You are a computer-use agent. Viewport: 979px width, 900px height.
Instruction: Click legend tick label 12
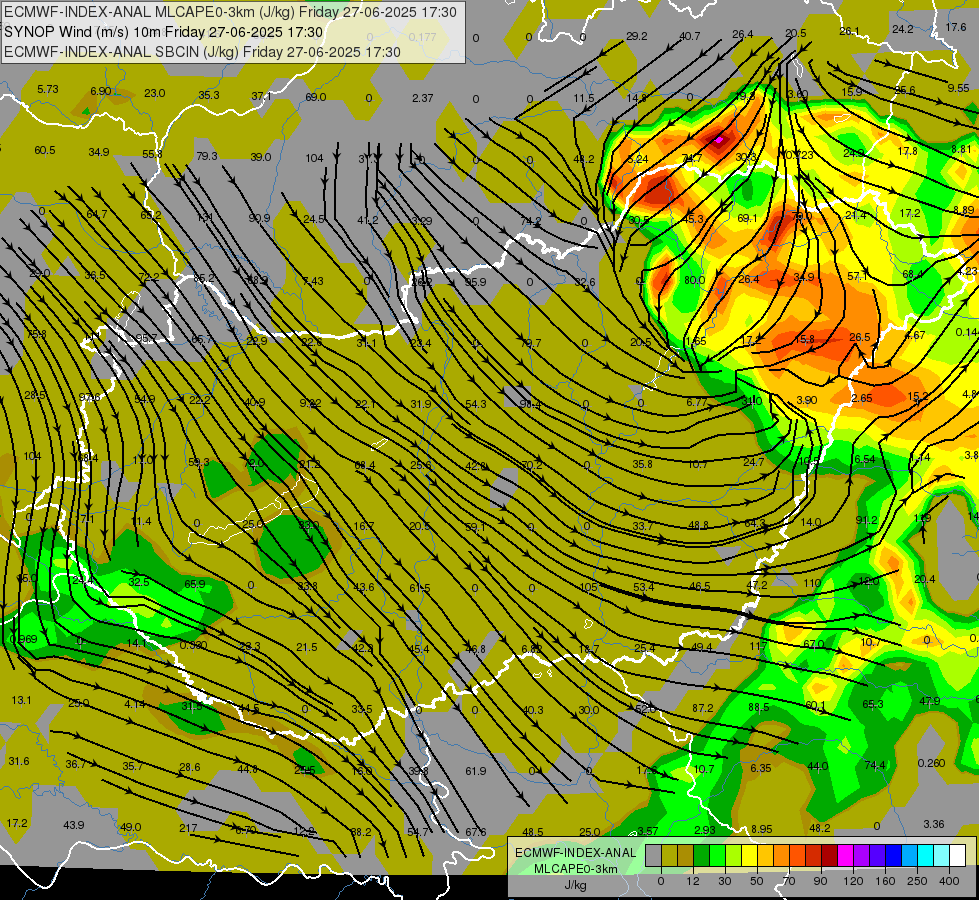tap(692, 881)
